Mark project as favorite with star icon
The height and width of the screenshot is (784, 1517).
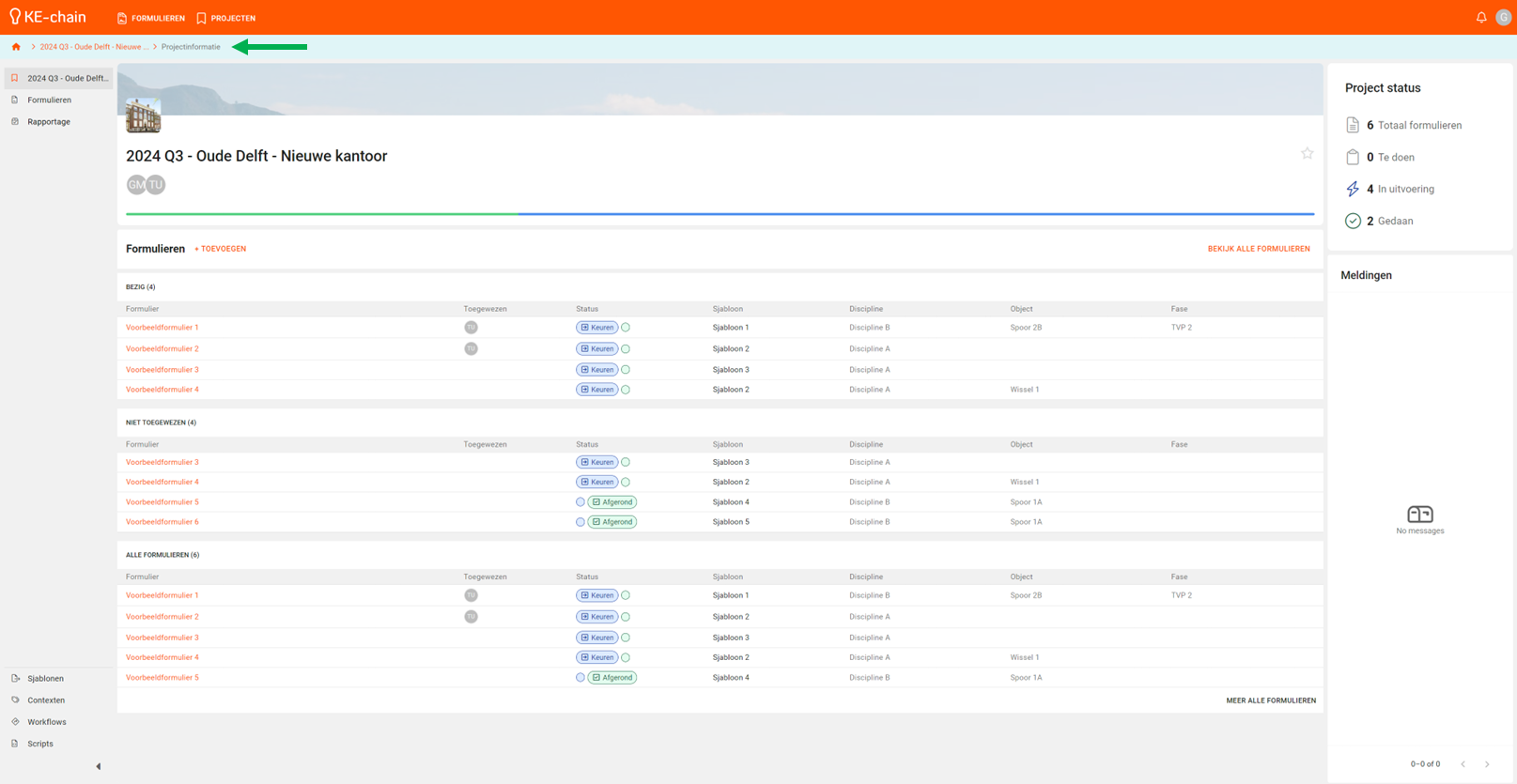[x=1307, y=154]
